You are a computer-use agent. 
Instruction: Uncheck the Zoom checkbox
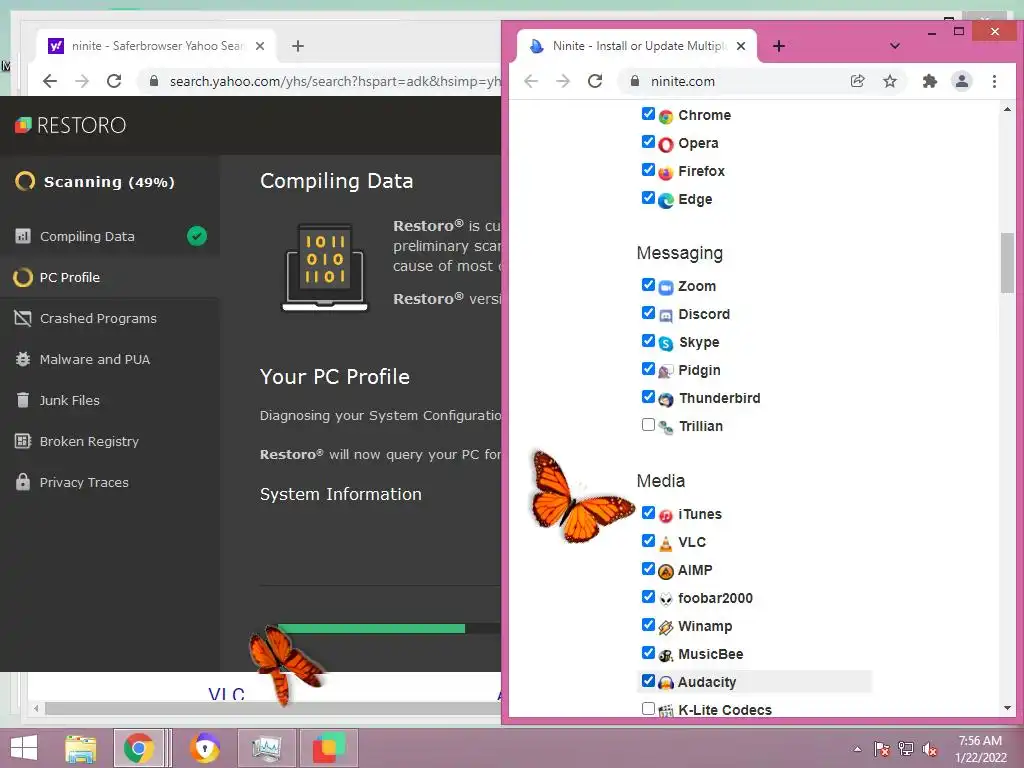tap(648, 285)
